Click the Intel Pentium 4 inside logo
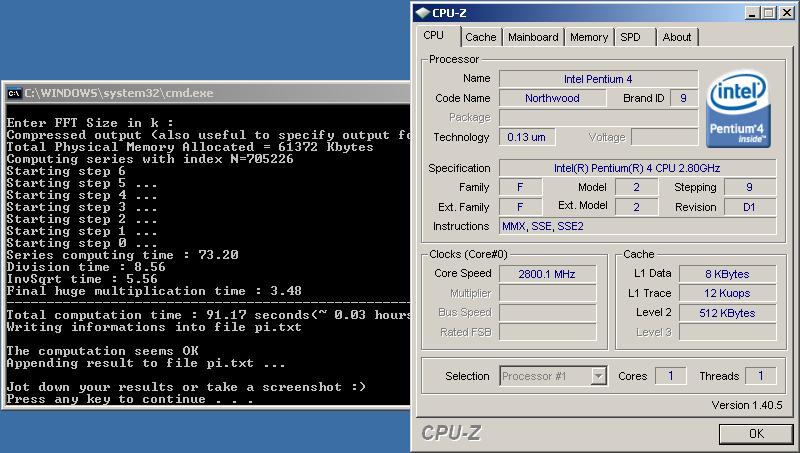 [738, 109]
